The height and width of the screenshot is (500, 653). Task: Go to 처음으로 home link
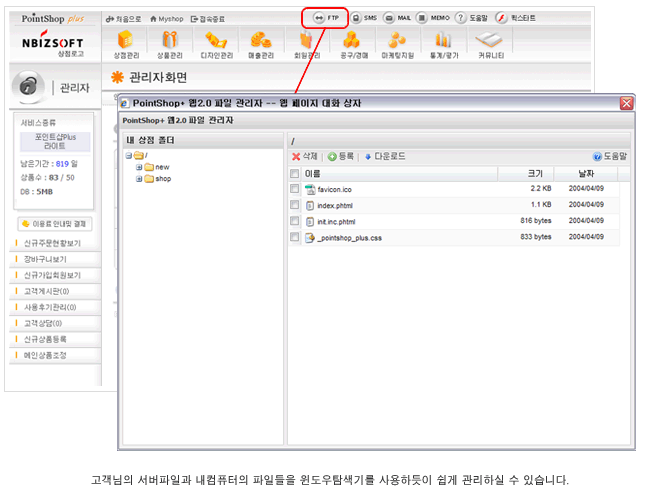(x=123, y=19)
